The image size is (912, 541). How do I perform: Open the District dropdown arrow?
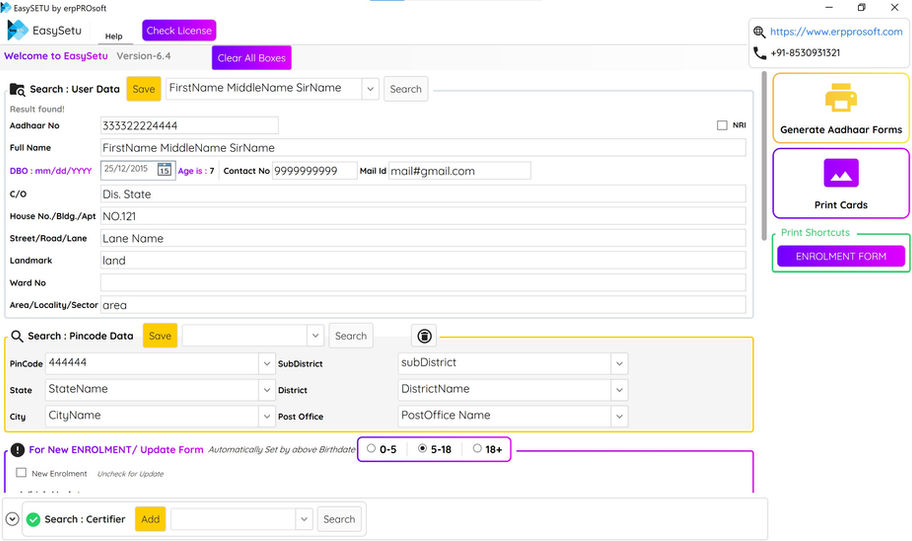[x=619, y=390]
